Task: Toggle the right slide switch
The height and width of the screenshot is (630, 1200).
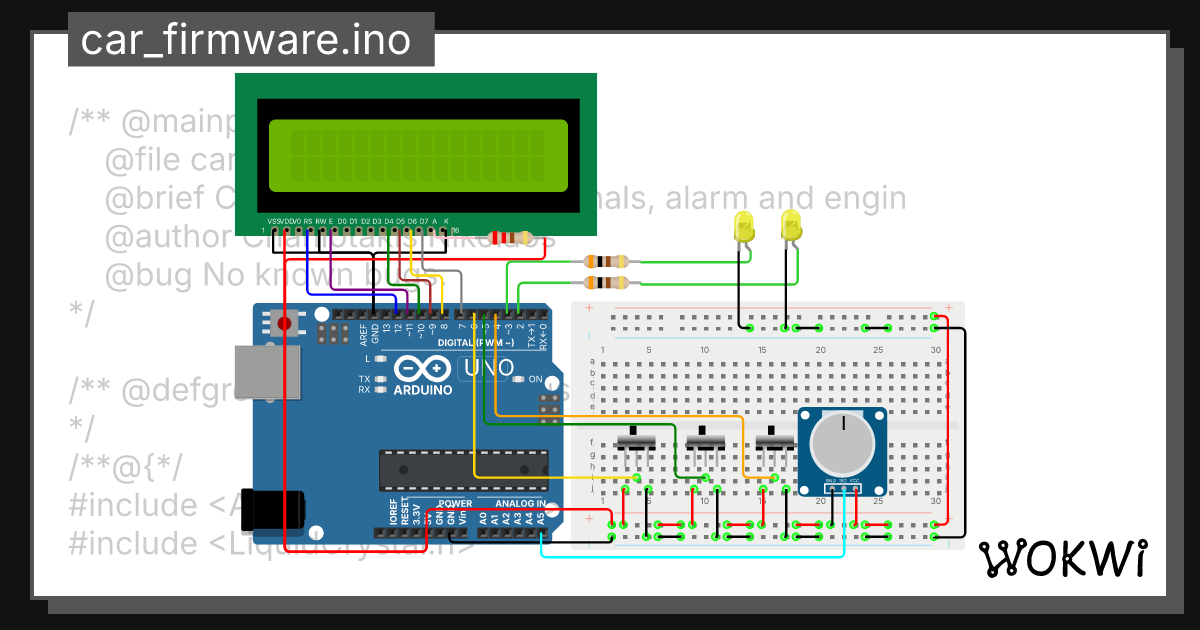Action: pos(775,443)
